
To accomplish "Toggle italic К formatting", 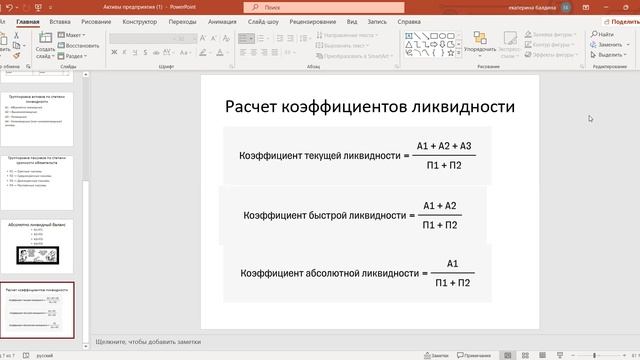I will point(124,52).
